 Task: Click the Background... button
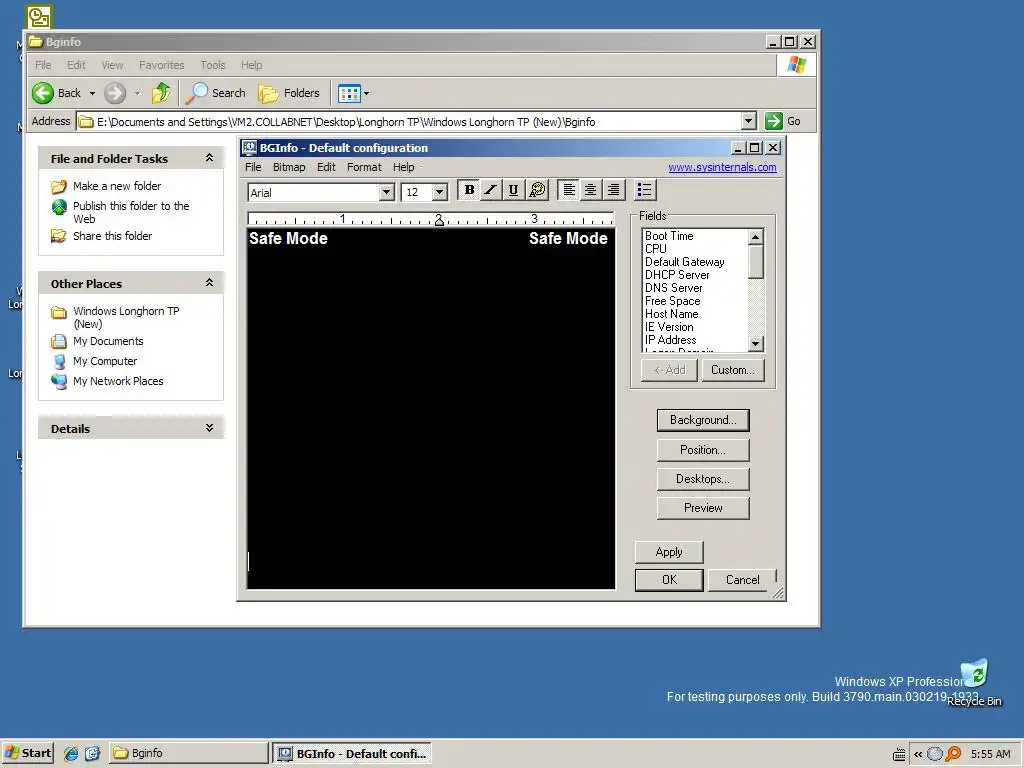(703, 420)
